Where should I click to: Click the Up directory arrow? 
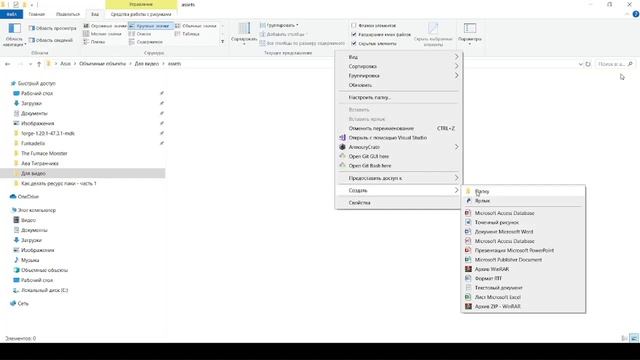click(39, 64)
